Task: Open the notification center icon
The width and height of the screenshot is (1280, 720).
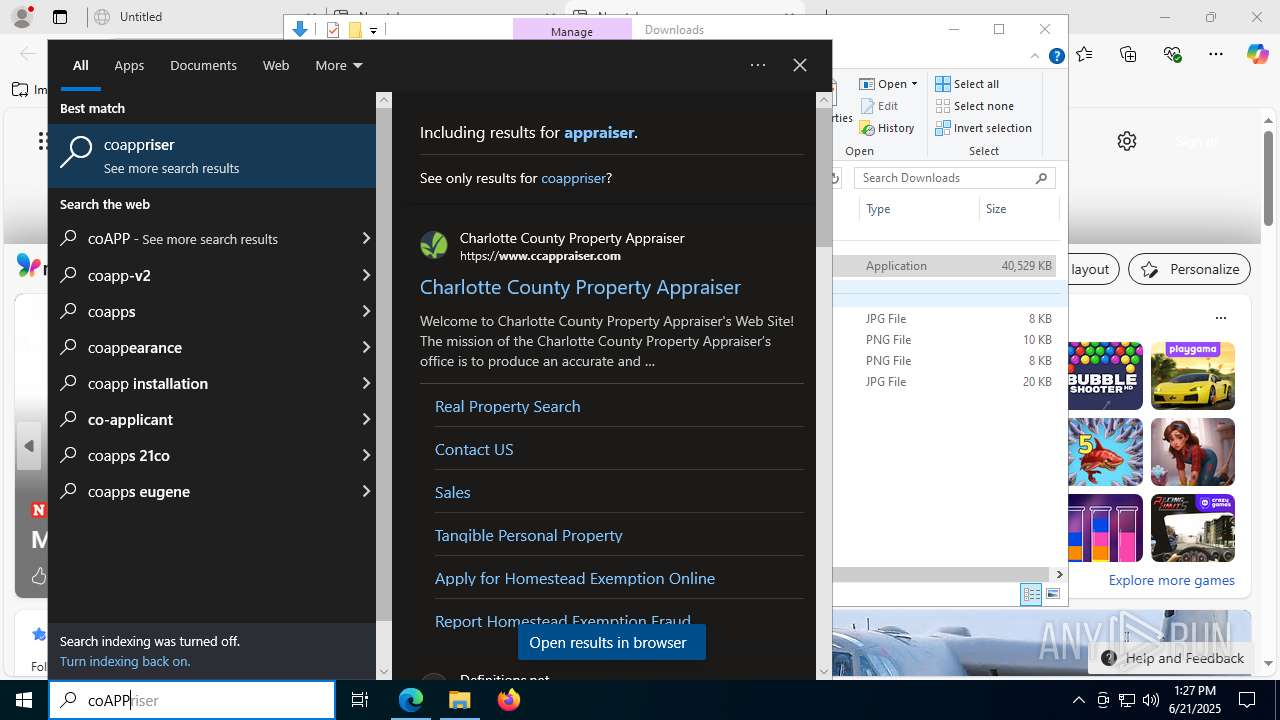Action: 1247,700
